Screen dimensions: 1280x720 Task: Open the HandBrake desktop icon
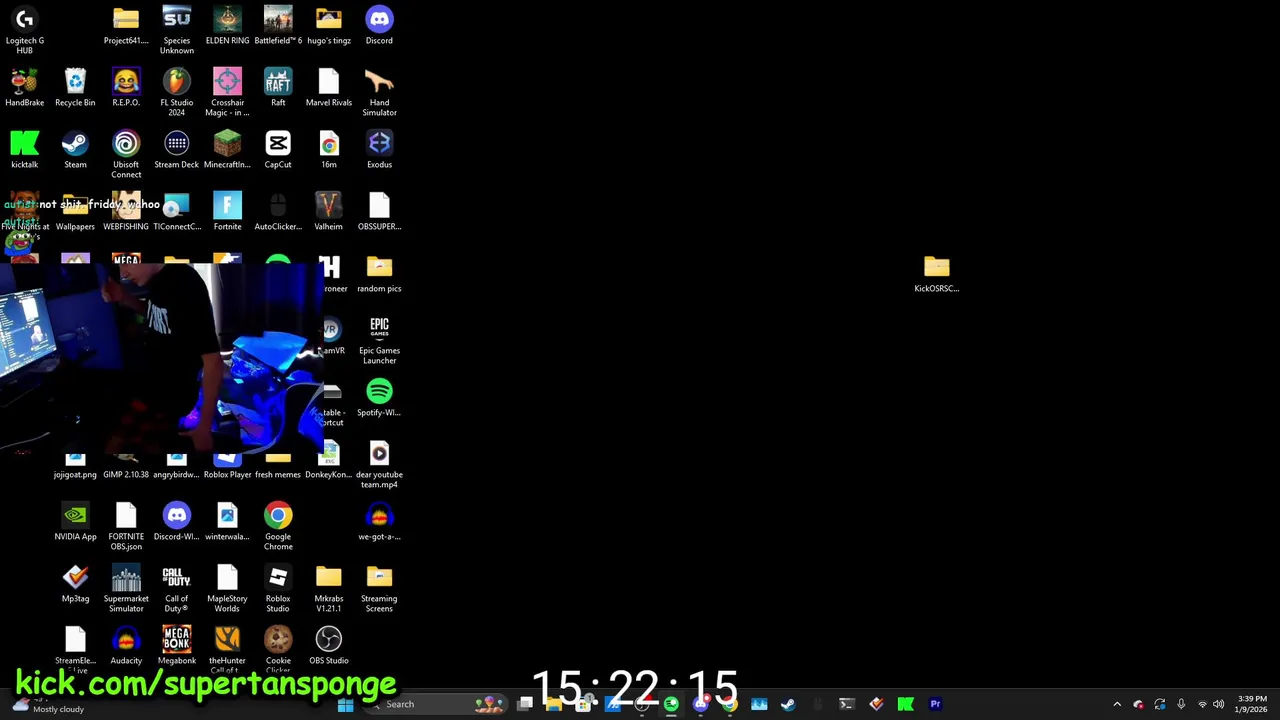click(x=25, y=88)
